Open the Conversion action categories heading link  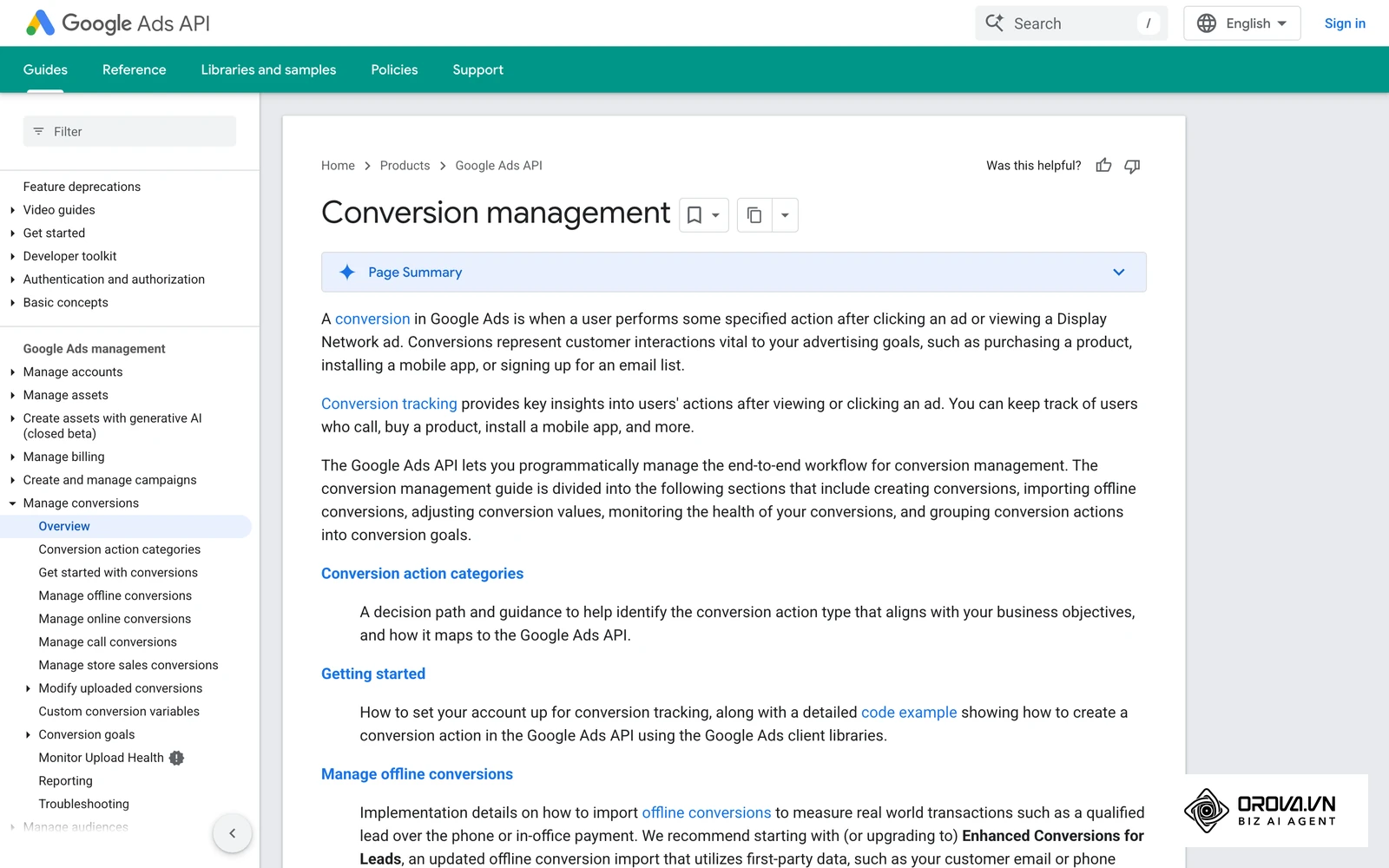[422, 574]
